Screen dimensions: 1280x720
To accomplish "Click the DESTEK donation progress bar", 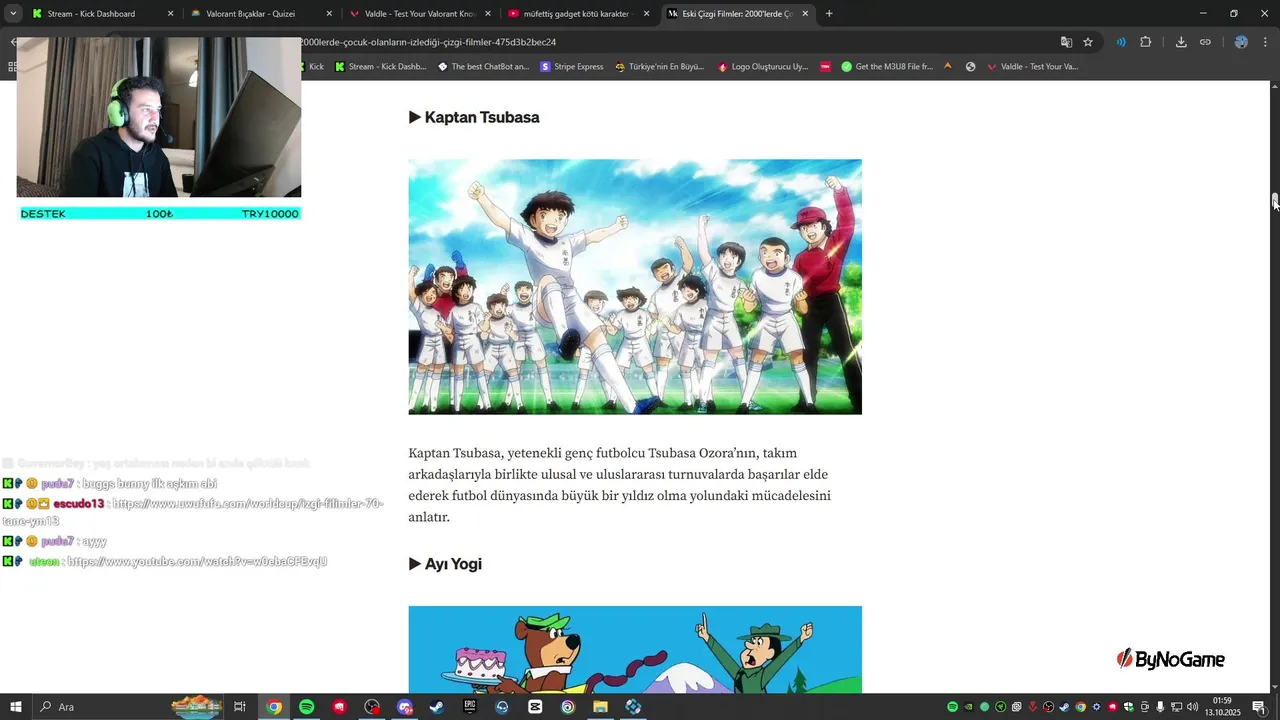I will click(159, 214).
